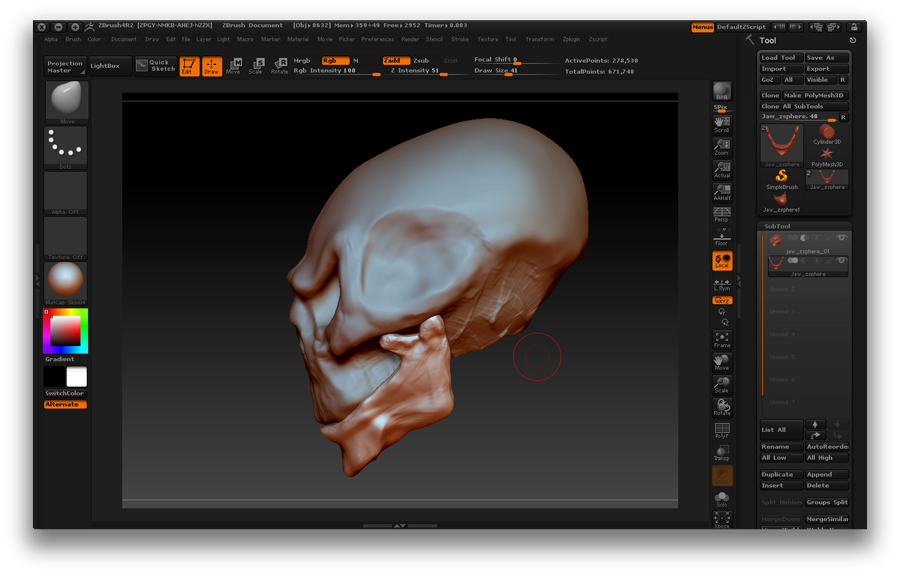
Task: Click the BPR render icon
Action: click(x=721, y=91)
